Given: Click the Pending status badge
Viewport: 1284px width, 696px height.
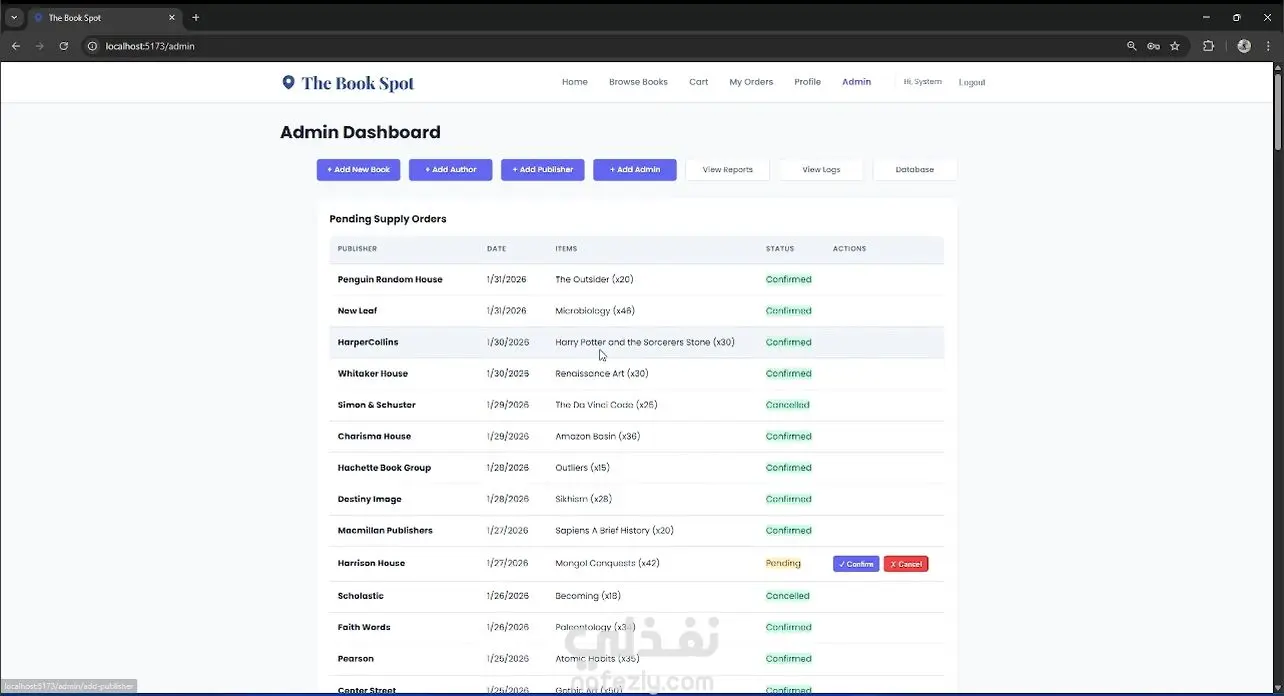Looking at the screenshot, I should click(x=783, y=563).
